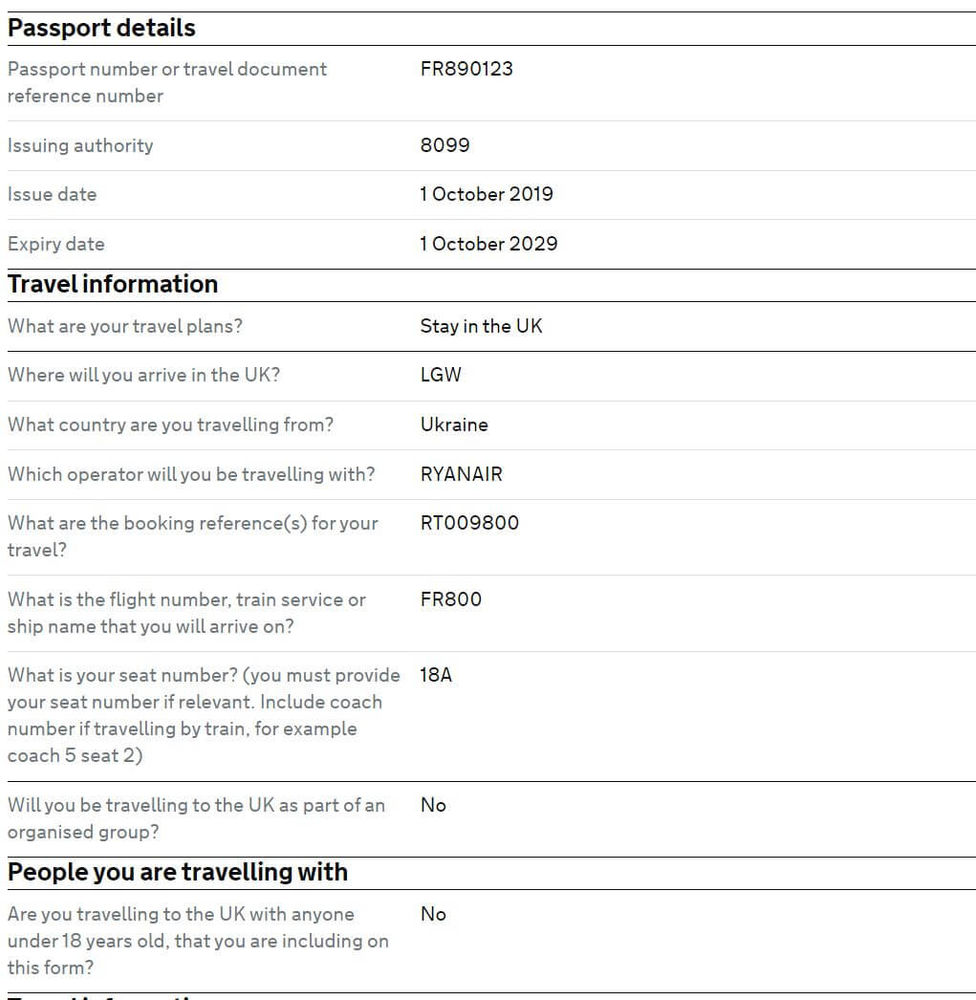Image resolution: width=976 pixels, height=1000 pixels.
Task: Click the flight number FR800
Action: [451, 599]
